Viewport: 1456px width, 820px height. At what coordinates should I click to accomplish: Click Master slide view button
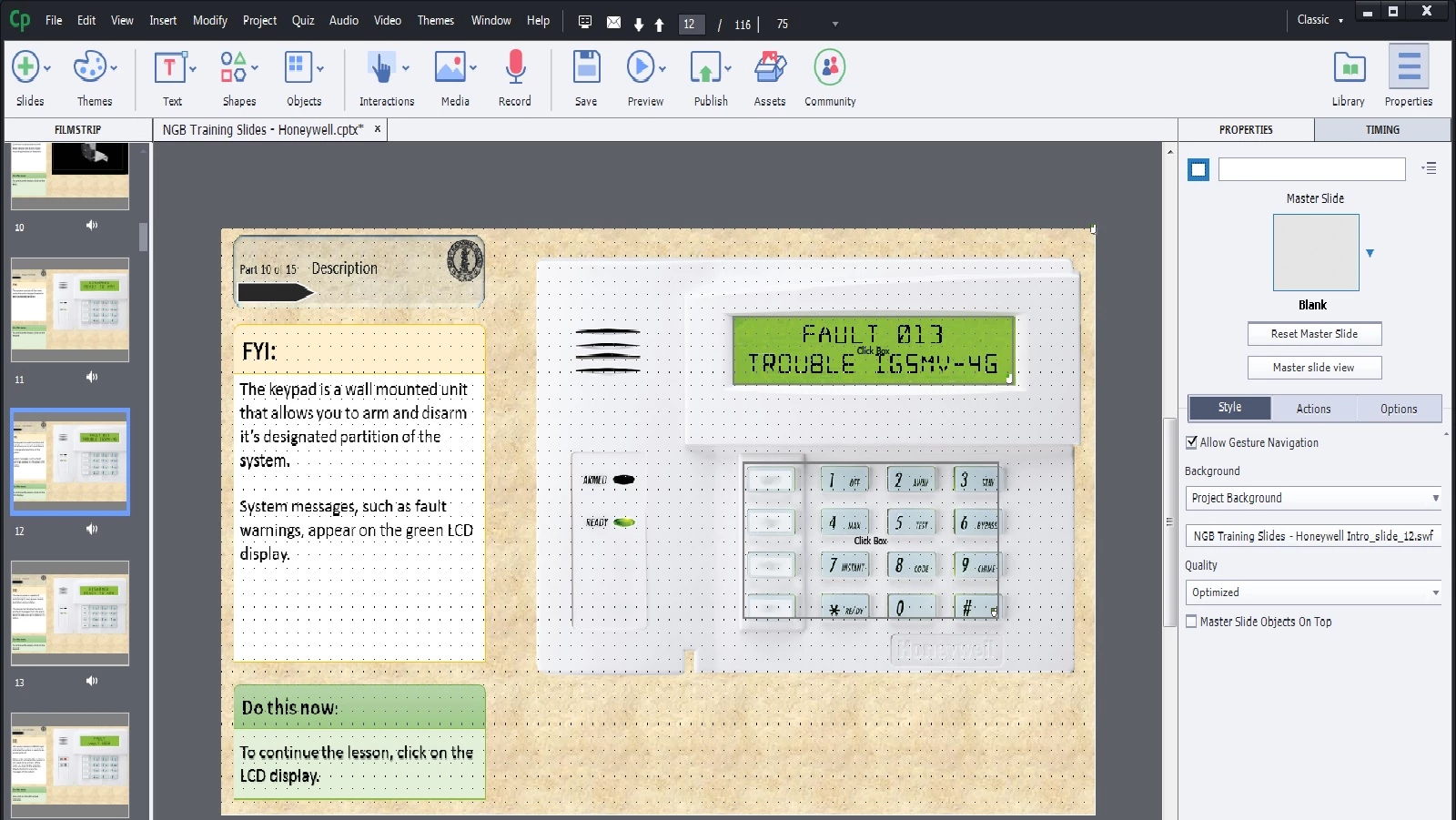click(x=1314, y=368)
